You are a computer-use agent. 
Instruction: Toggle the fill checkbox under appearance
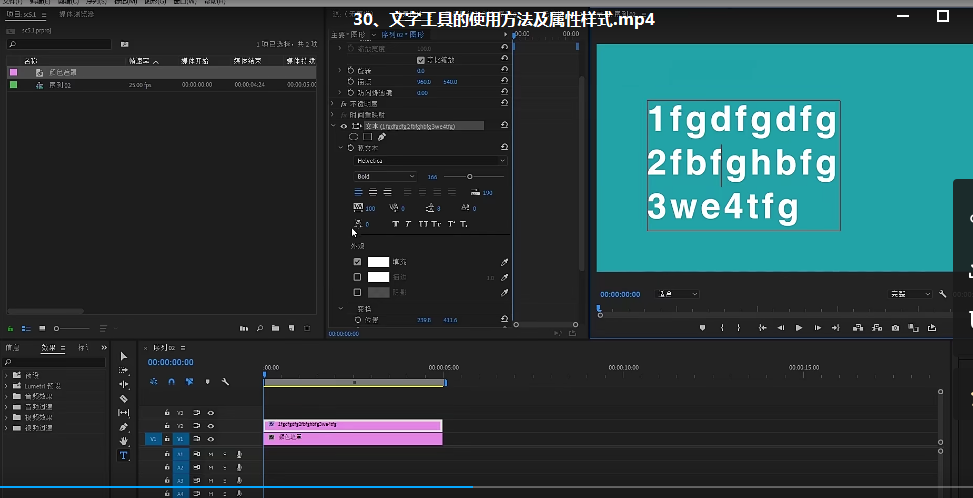pos(358,262)
